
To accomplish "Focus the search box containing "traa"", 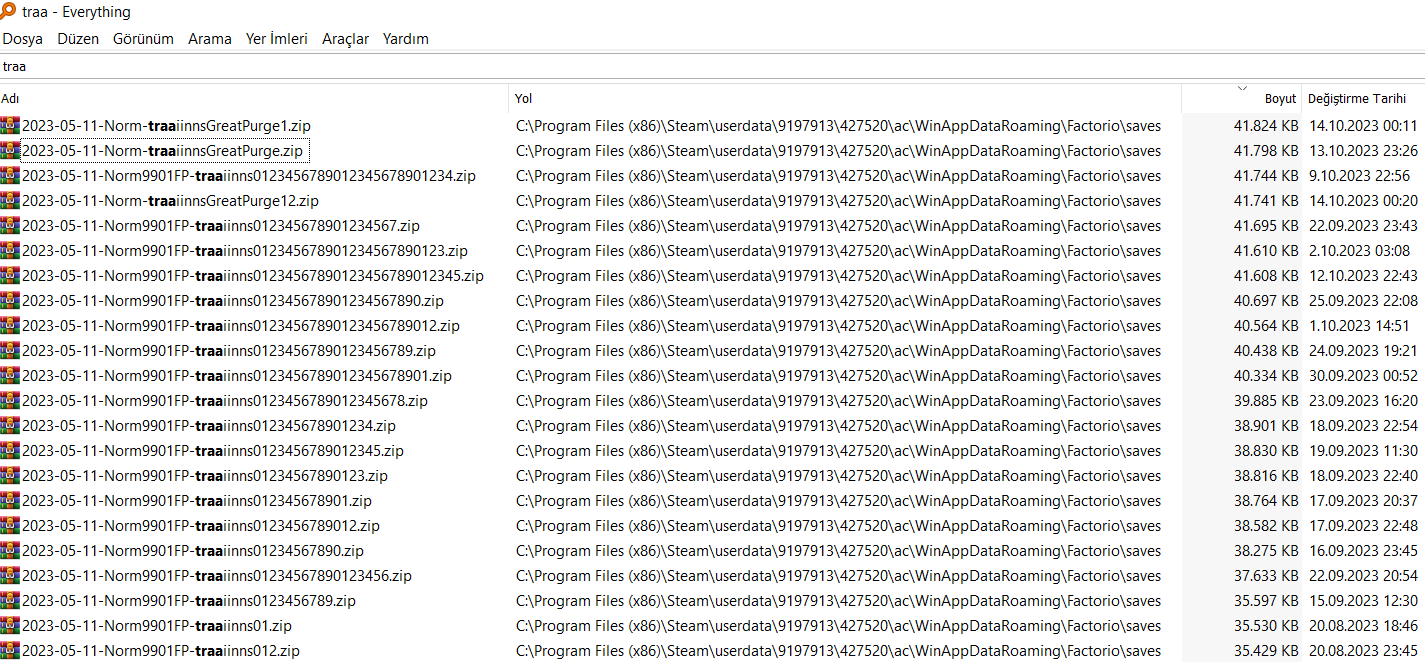I will (x=712, y=67).
